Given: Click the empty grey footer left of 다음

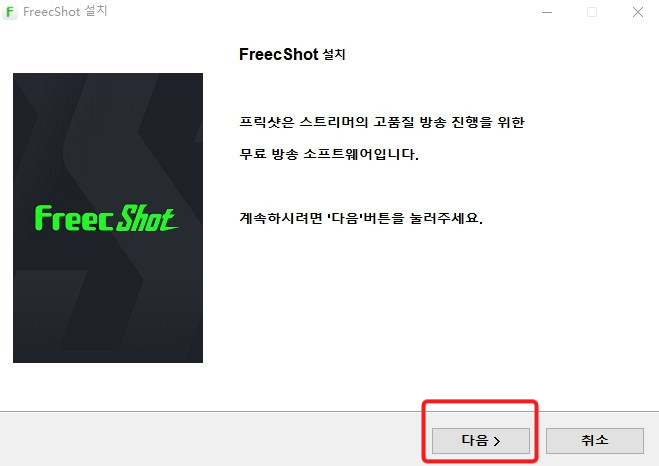Looking at the screenshot, I should 210,439.
